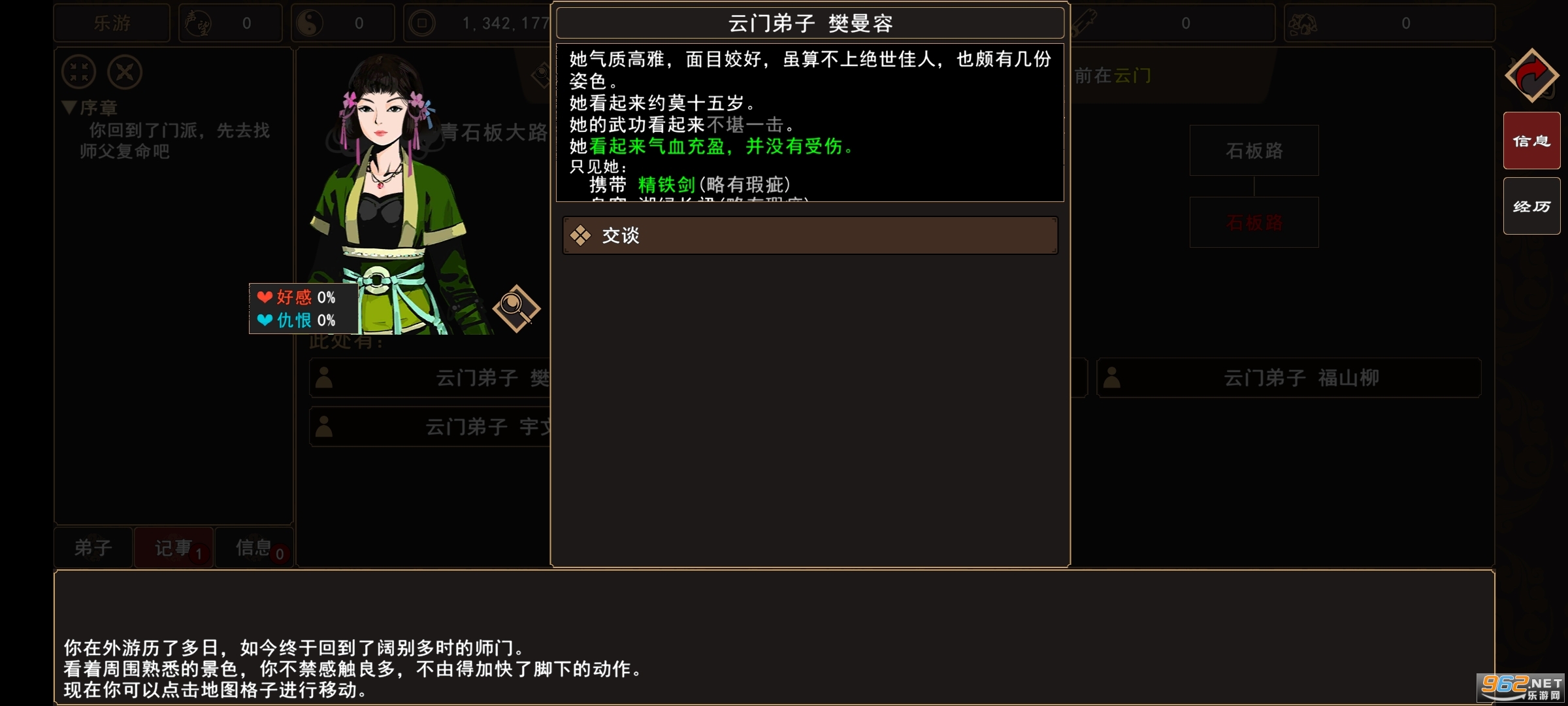This screenshot has width=1568, height=706.
Task: Click the red 石板路 map tile
Action: click(x=1254, y=222)
